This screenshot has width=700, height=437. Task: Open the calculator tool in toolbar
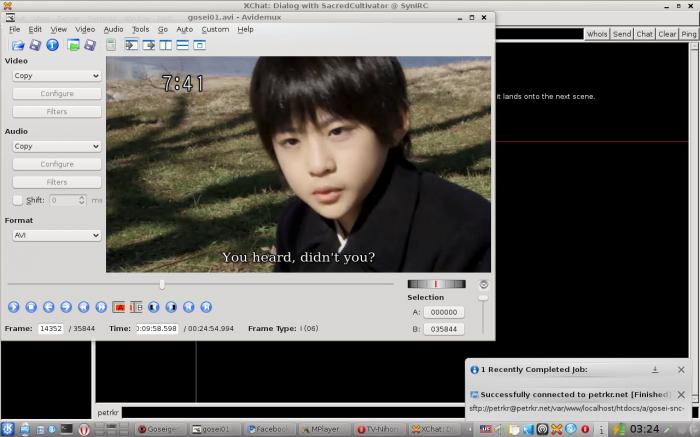[111, 45]
